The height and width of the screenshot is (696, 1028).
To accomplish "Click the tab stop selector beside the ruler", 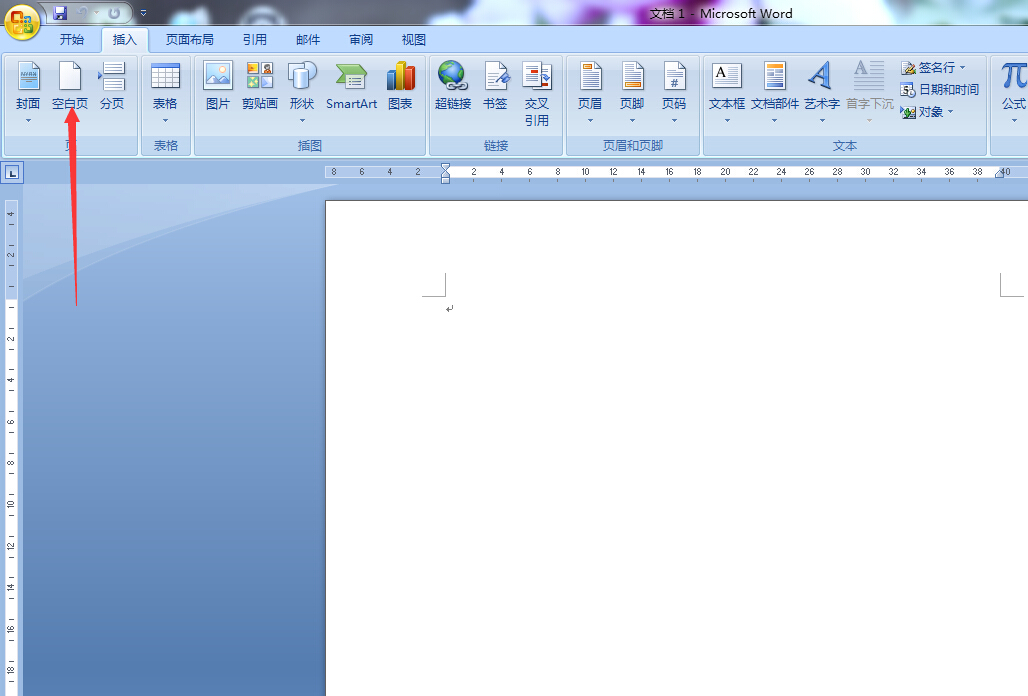I will 12,173.
